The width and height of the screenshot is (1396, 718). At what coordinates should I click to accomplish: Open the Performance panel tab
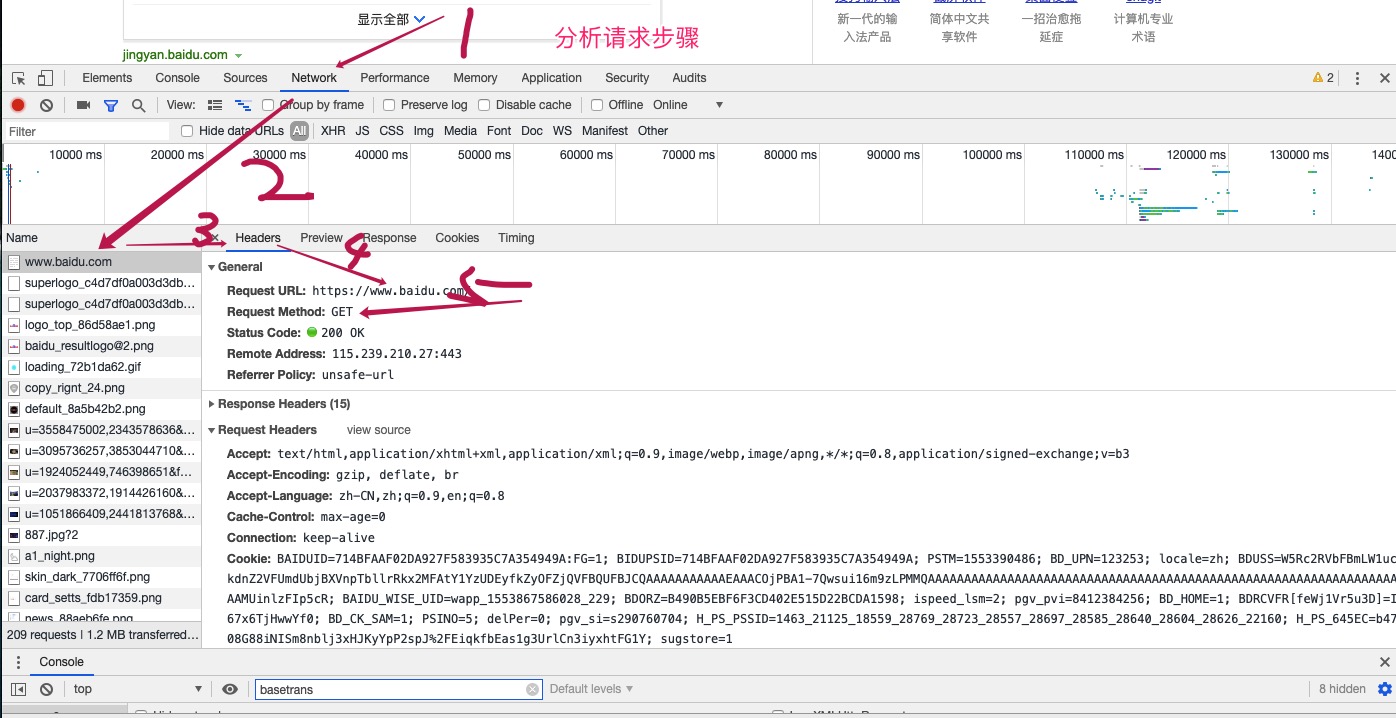[395, 78]
